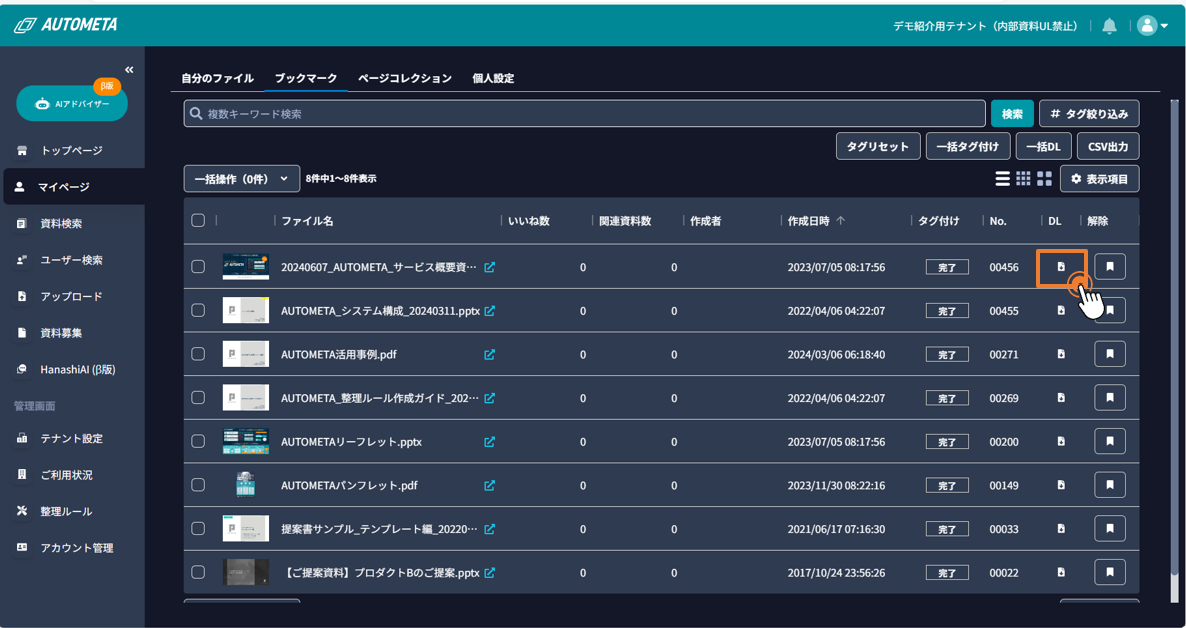Switch to large grid view icon
1186x628 pixels.
click(x=1045, y=179)
